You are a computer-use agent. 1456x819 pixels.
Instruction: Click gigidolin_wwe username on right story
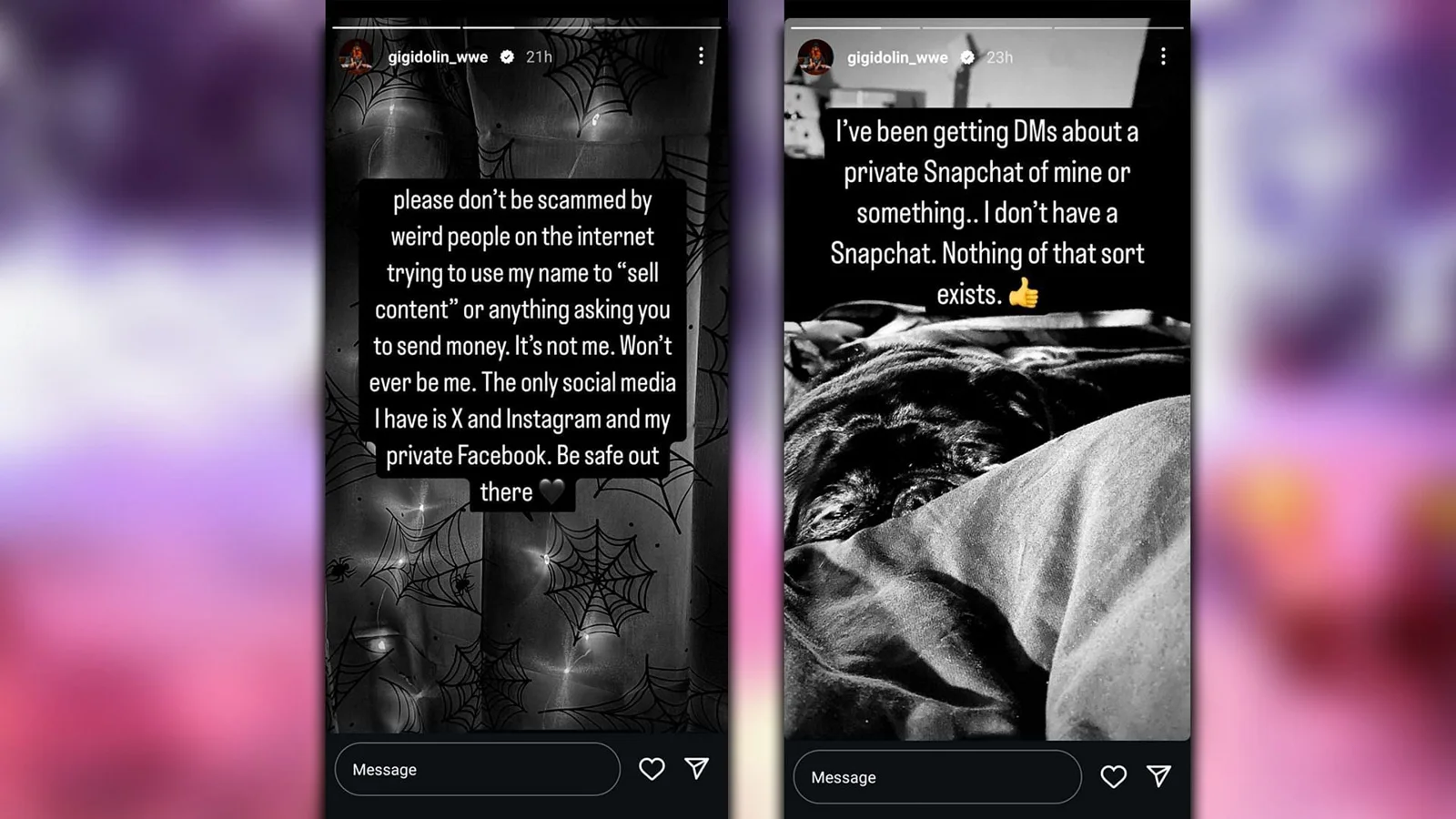pos(897,57)
